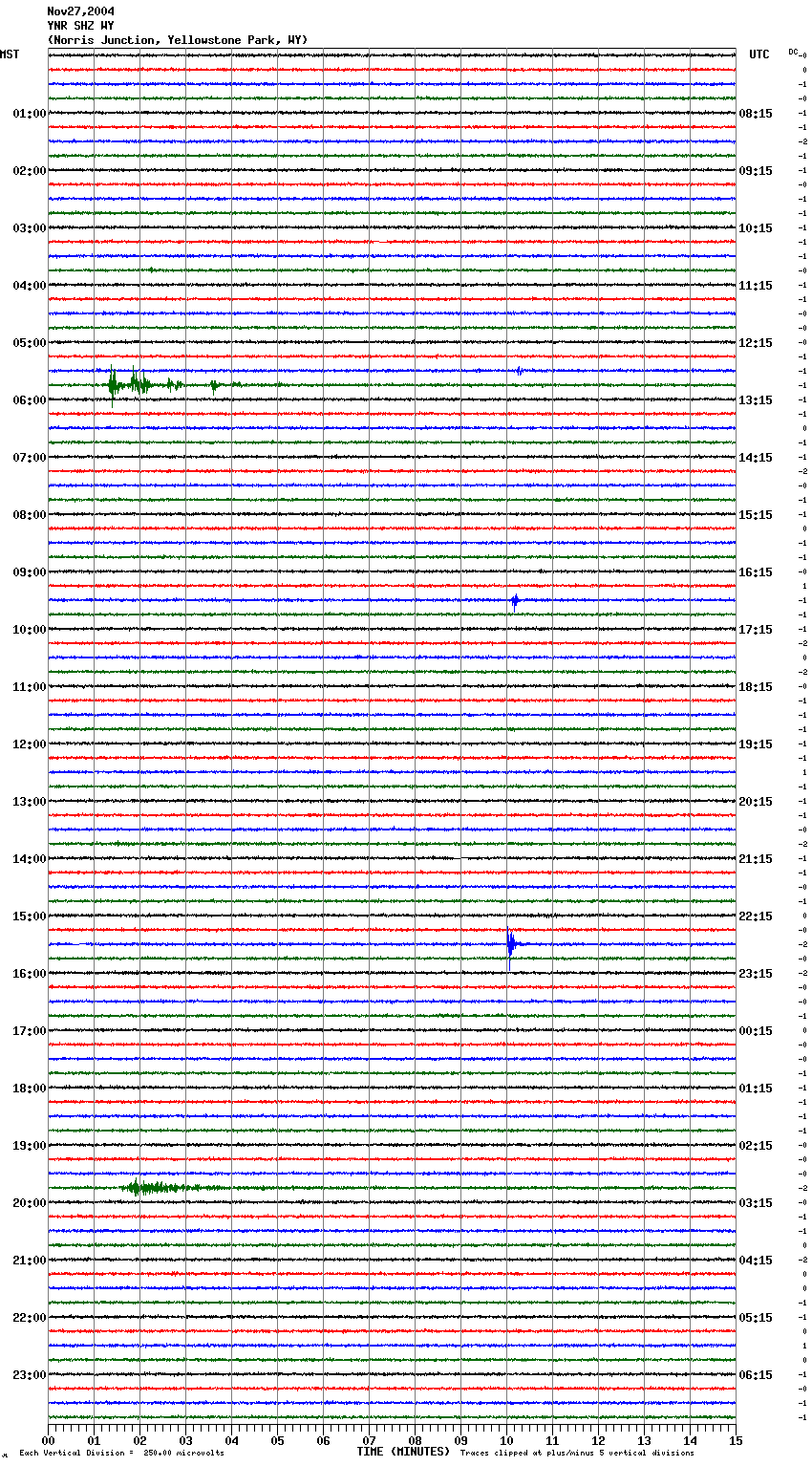Select the 21:00 MST time label
Image resolution: width=812 pixels, height=1466 pixels.
point(30,1261)
